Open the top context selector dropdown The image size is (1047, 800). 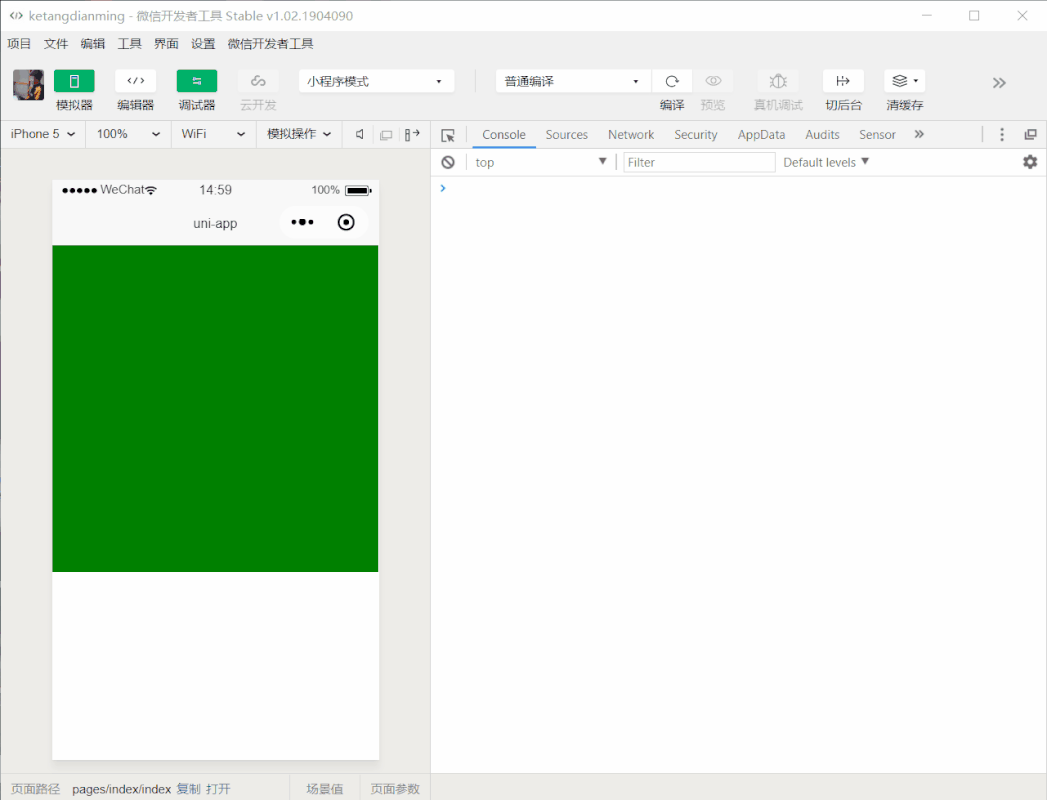540,162
